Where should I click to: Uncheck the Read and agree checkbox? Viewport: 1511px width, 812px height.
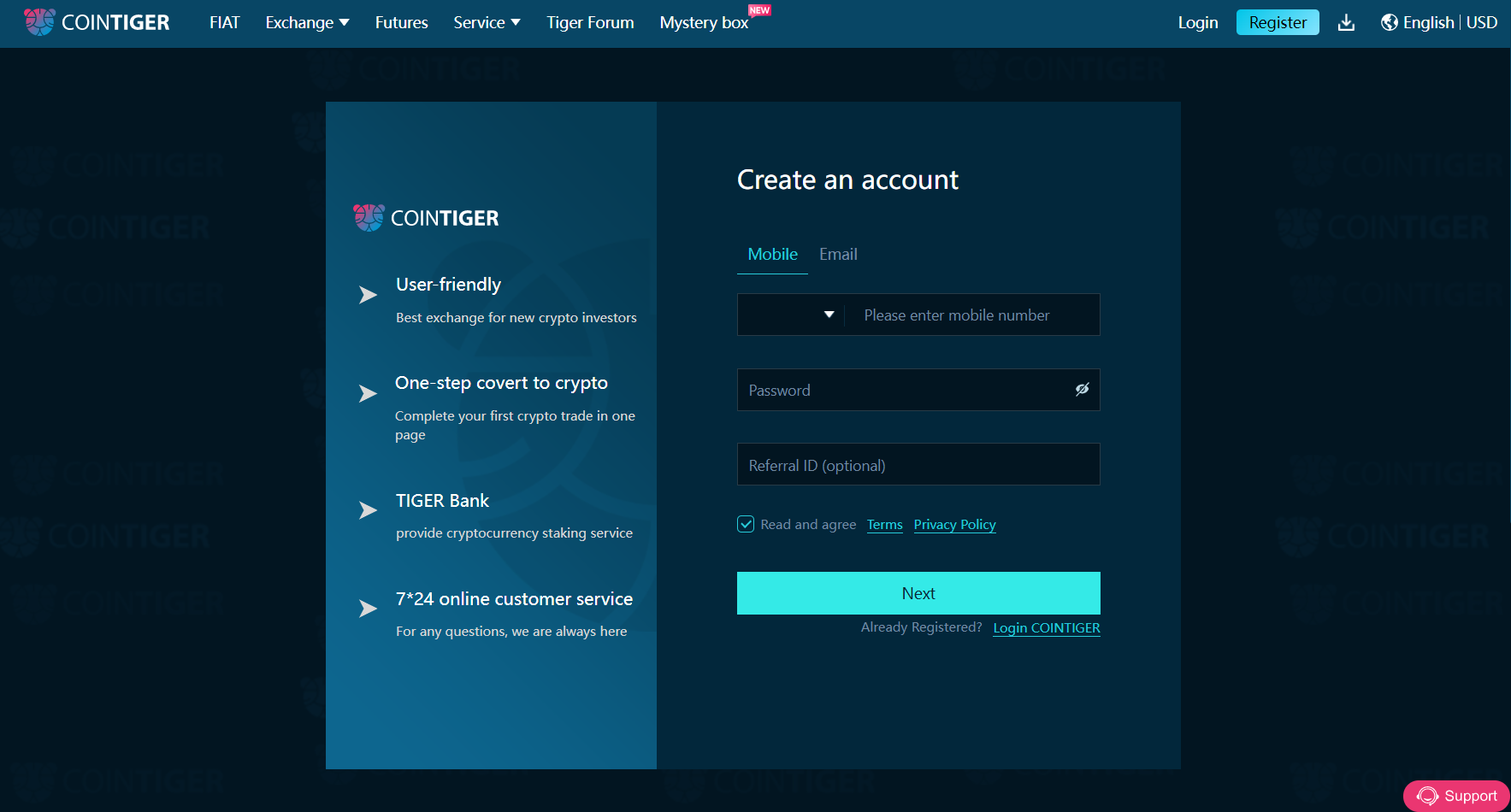[x=746, y=524]
